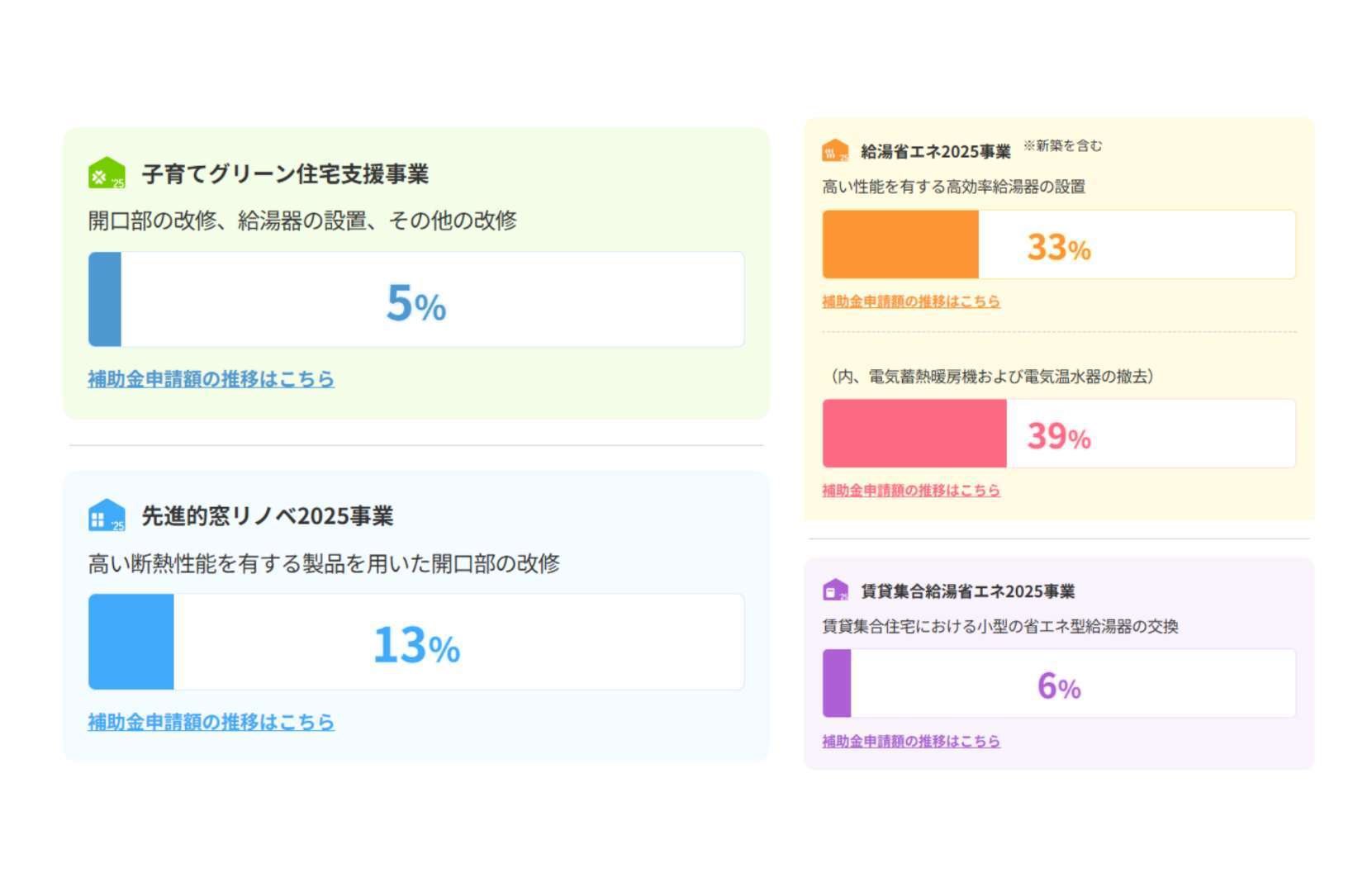Click the pink 39% progress bar
Viewport: 1372px width, 892px height.
1058,434
